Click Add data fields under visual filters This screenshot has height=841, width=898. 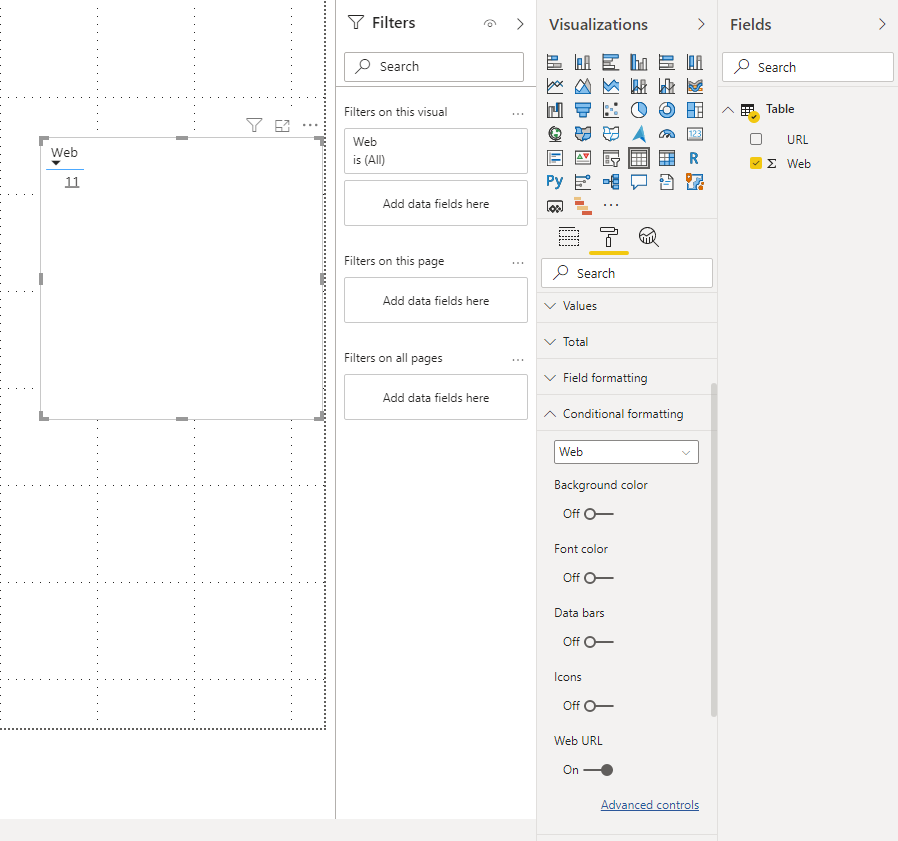pyautogui.click(x=436, y=203)
